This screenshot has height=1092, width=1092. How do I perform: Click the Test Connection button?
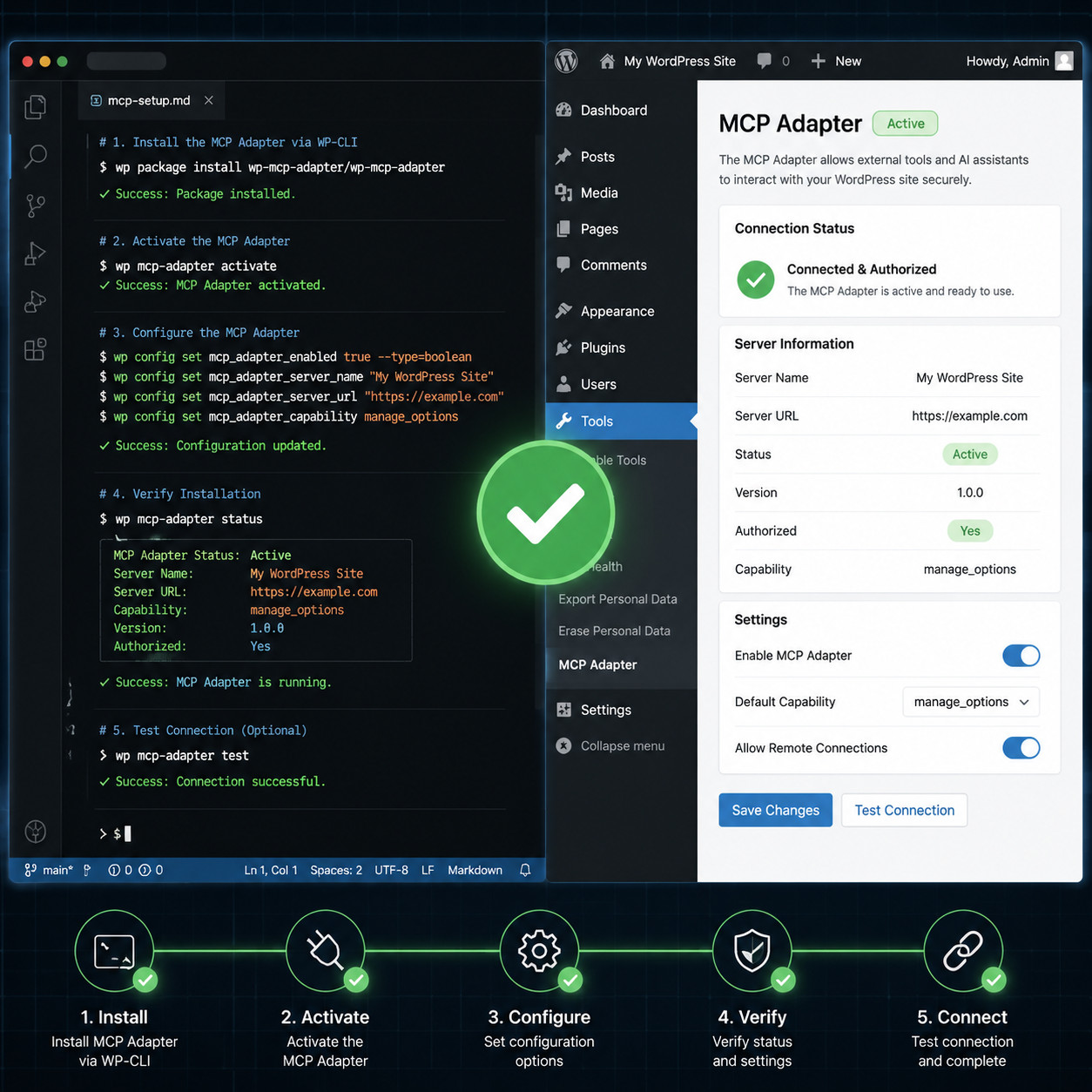904,810
